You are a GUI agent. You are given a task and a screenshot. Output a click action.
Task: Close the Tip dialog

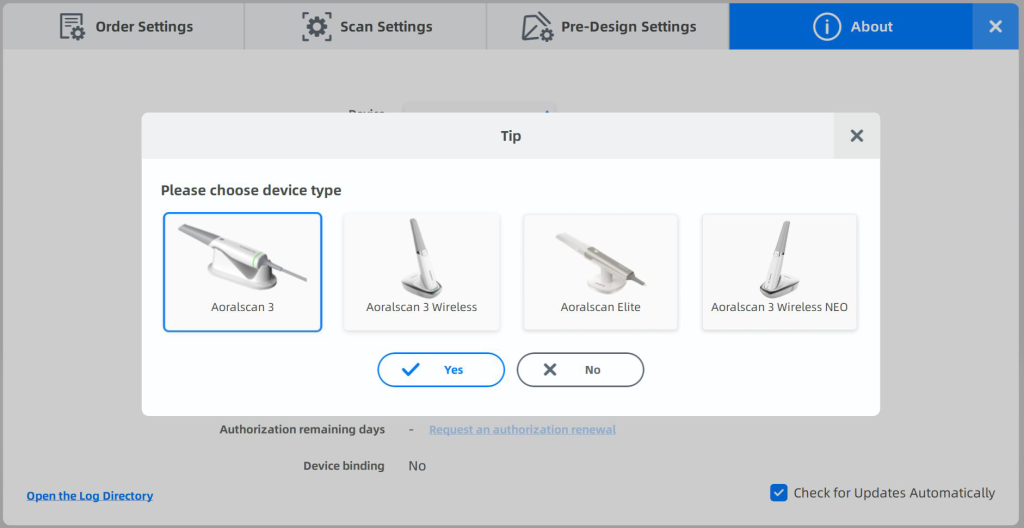click(x=857, y=136)
